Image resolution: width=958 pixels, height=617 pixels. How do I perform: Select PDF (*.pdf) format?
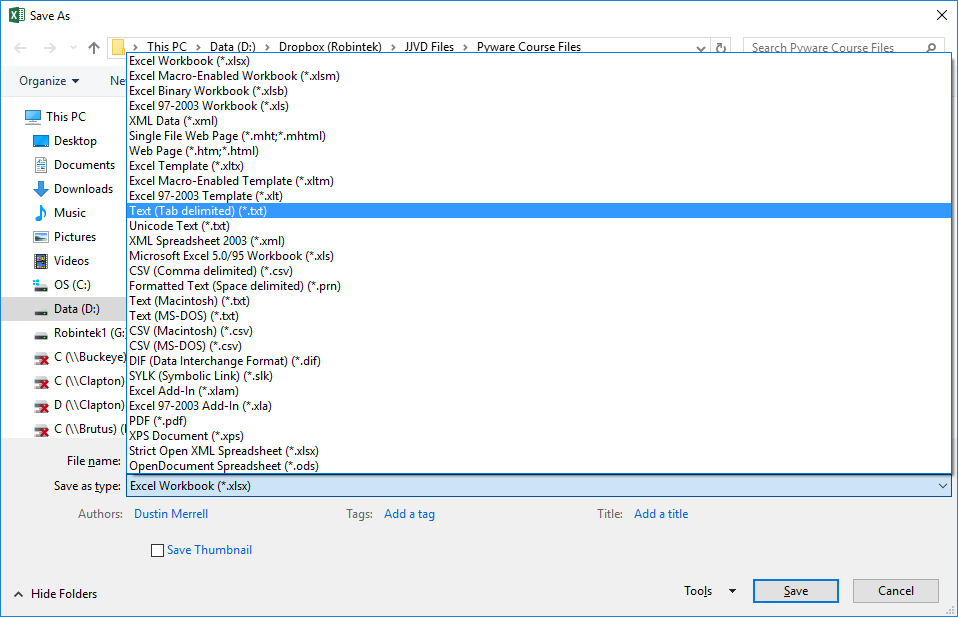[539, 420]
